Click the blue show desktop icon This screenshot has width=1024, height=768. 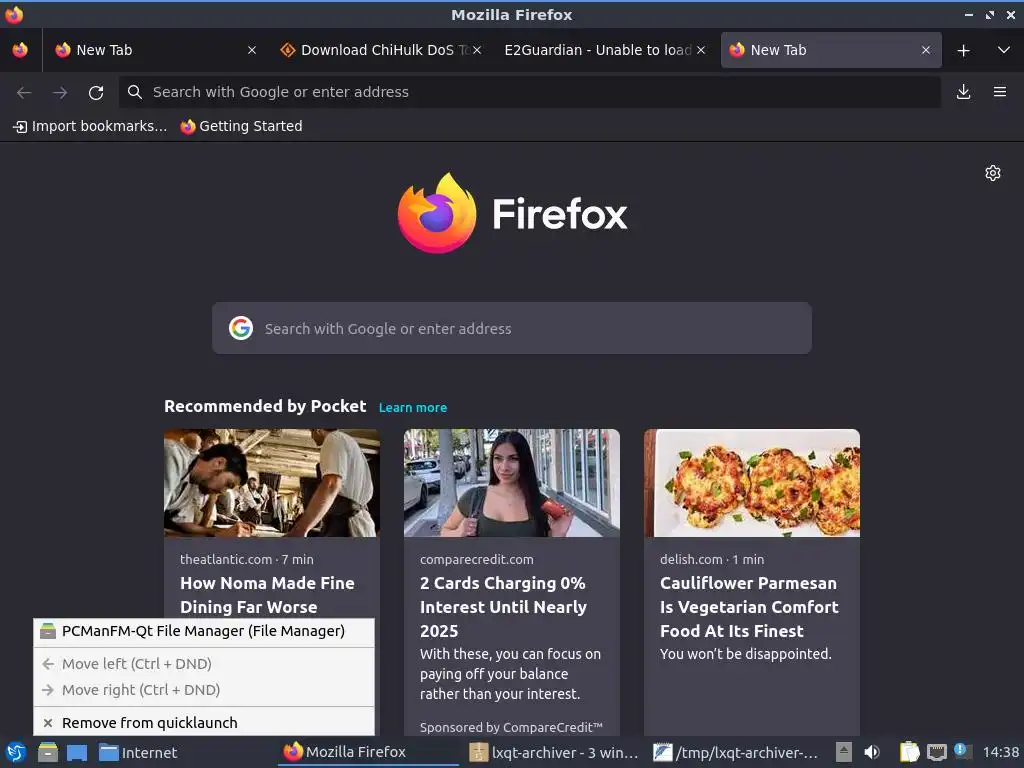[77, 752]
